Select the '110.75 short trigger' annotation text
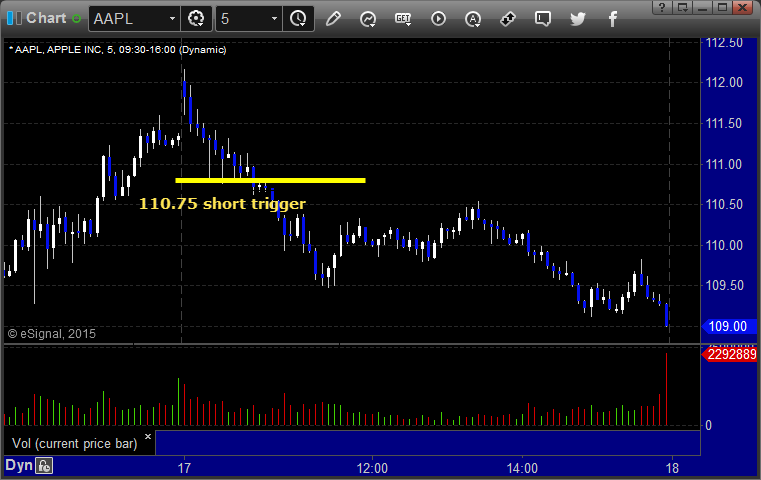 [x=222, y=203]
